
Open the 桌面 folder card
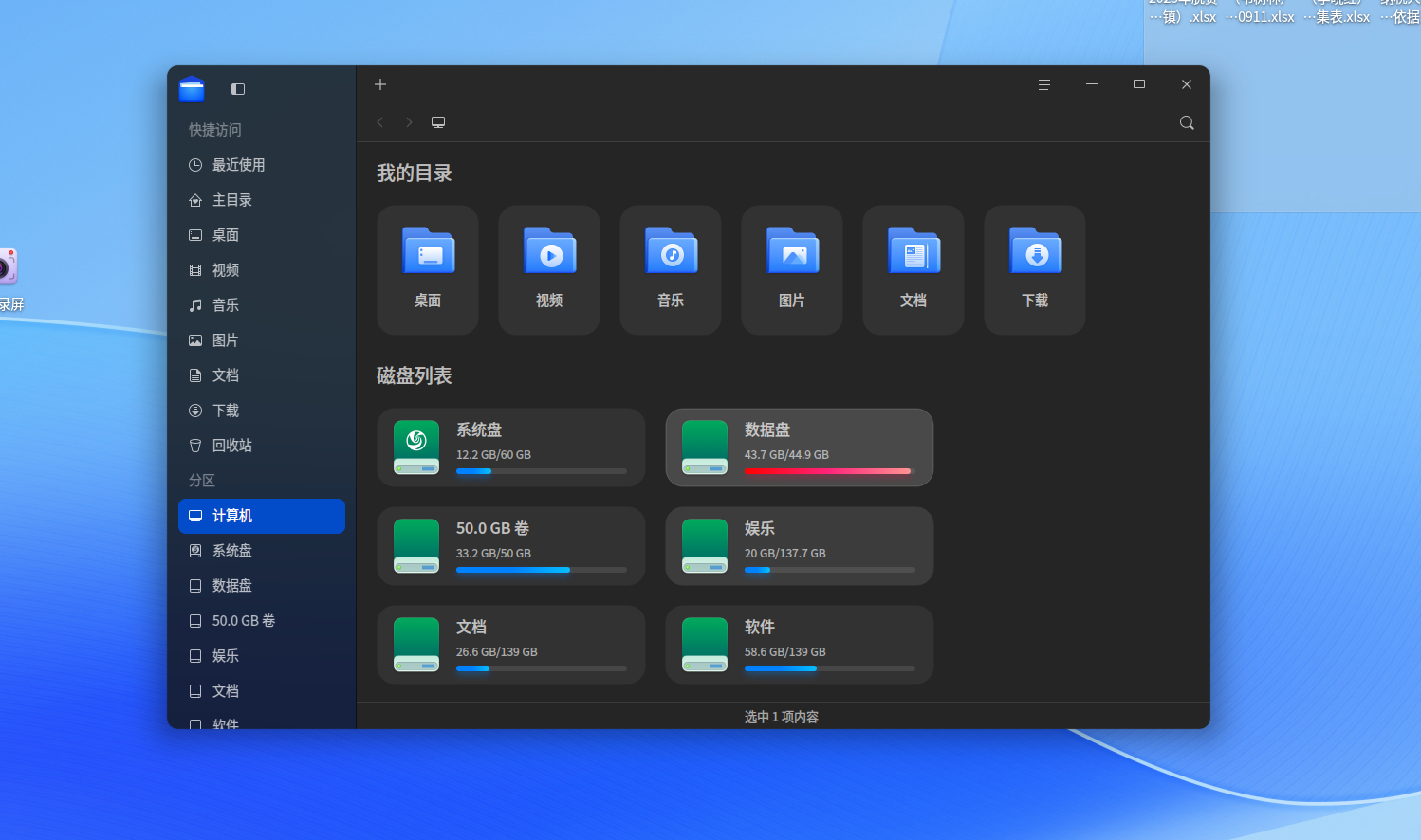(x=428, y=270)
